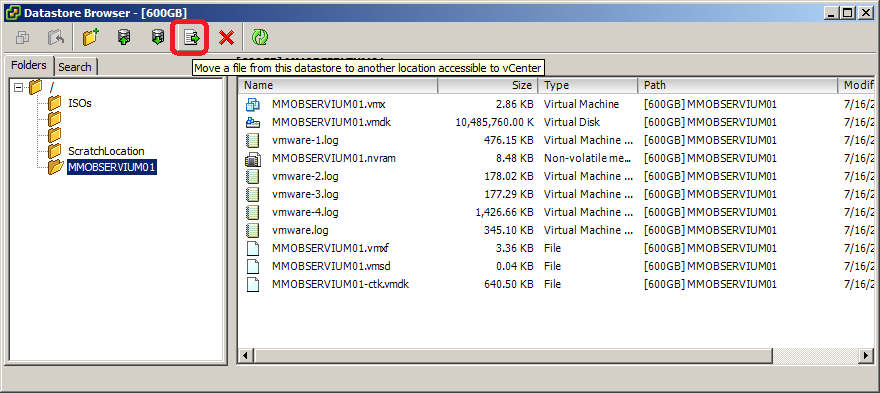Screen dimensions: 880x393
Task: Create a new folder using toolbar icon
Action: point(90,38)
